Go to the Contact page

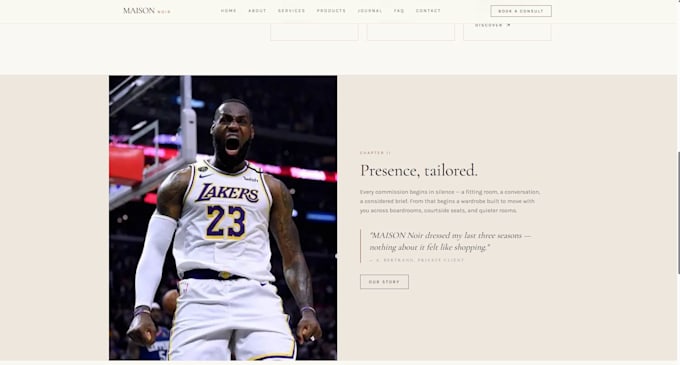[428, 11]
